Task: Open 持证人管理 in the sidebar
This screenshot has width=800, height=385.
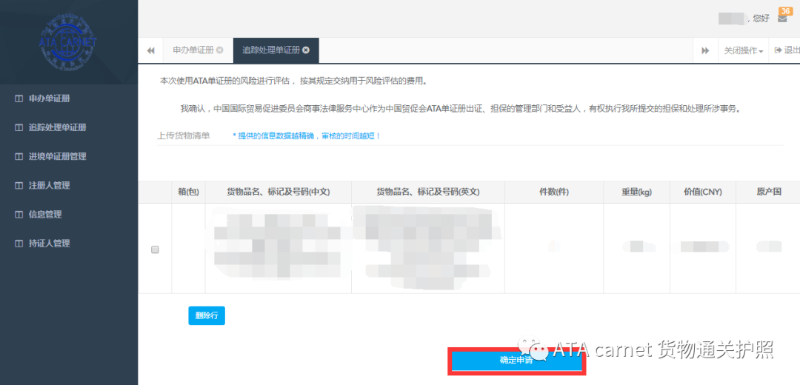Action: pos(49,243)
